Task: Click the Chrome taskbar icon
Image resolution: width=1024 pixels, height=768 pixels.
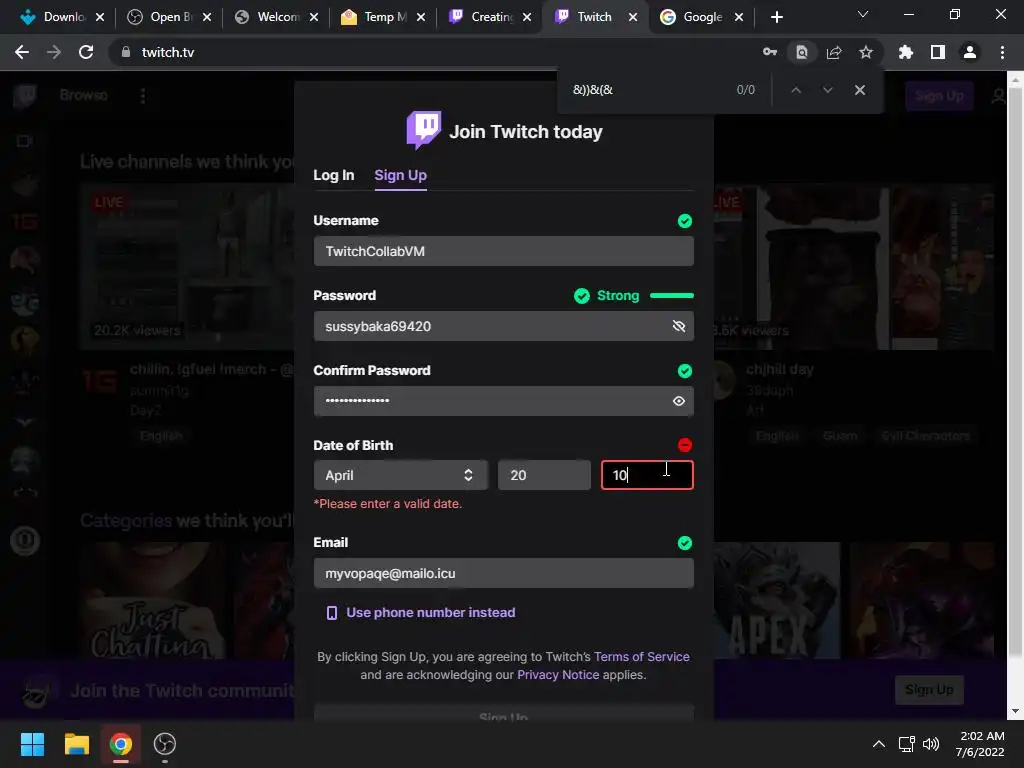Action: click(x=121, y=744)
